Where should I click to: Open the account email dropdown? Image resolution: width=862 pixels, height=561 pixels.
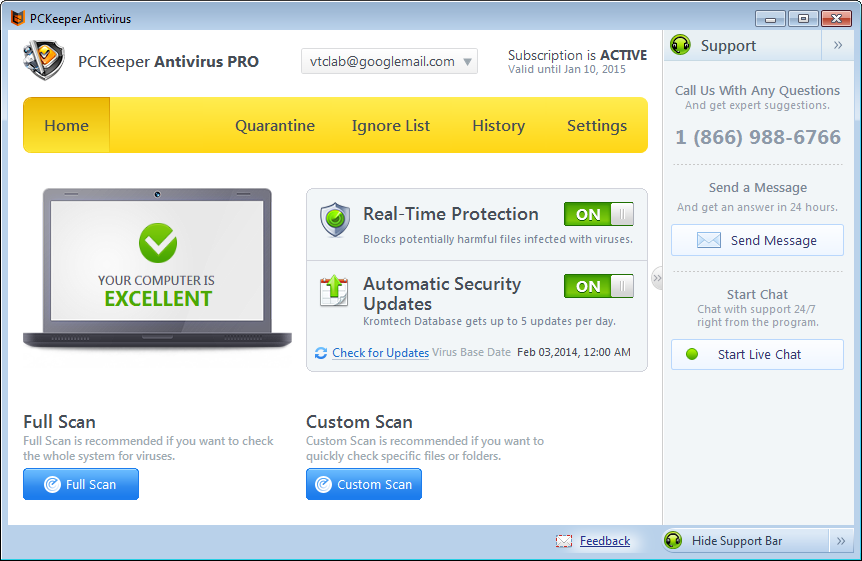click(389, 62)
